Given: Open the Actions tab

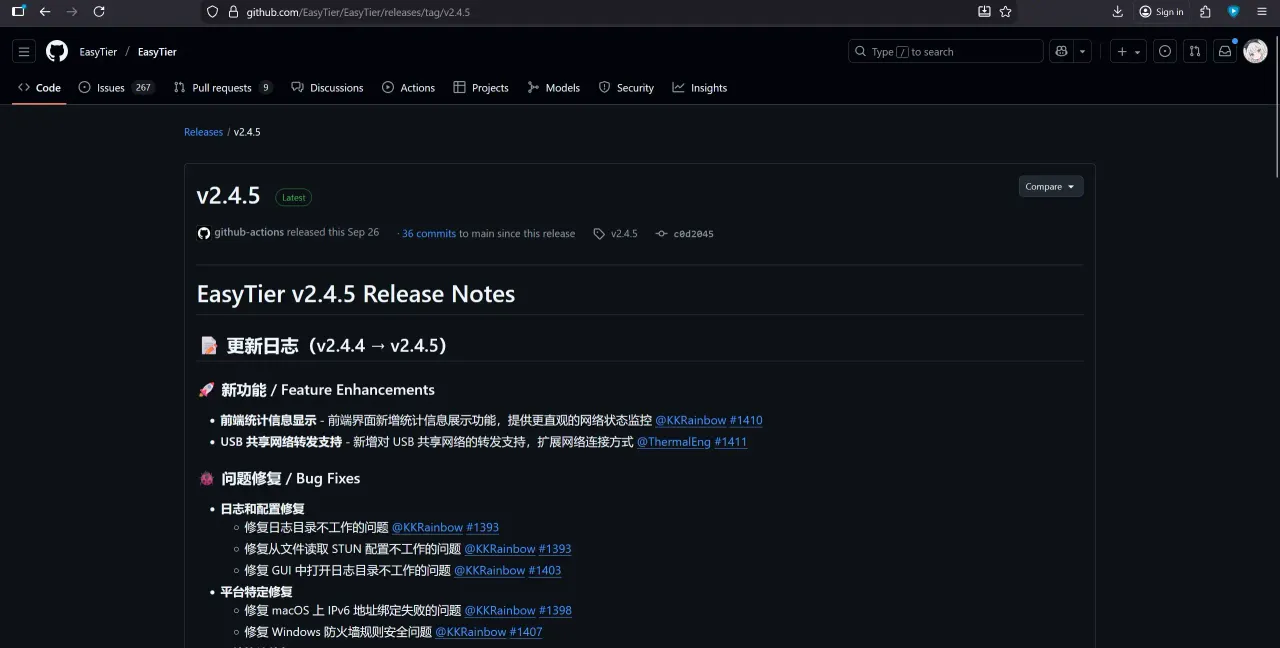Looking at the screenshot, I should tap(408, 88).
